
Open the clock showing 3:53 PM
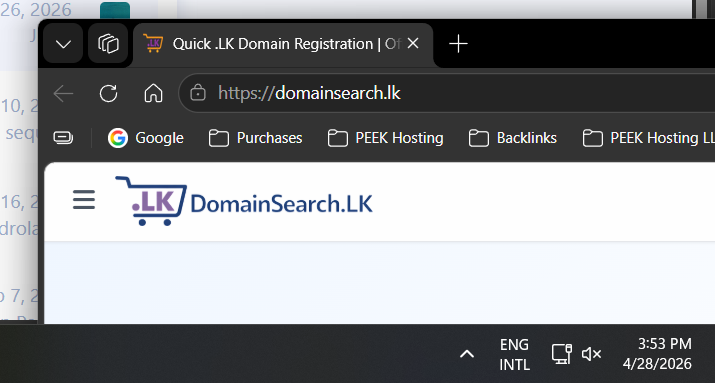tap(658, 354)
